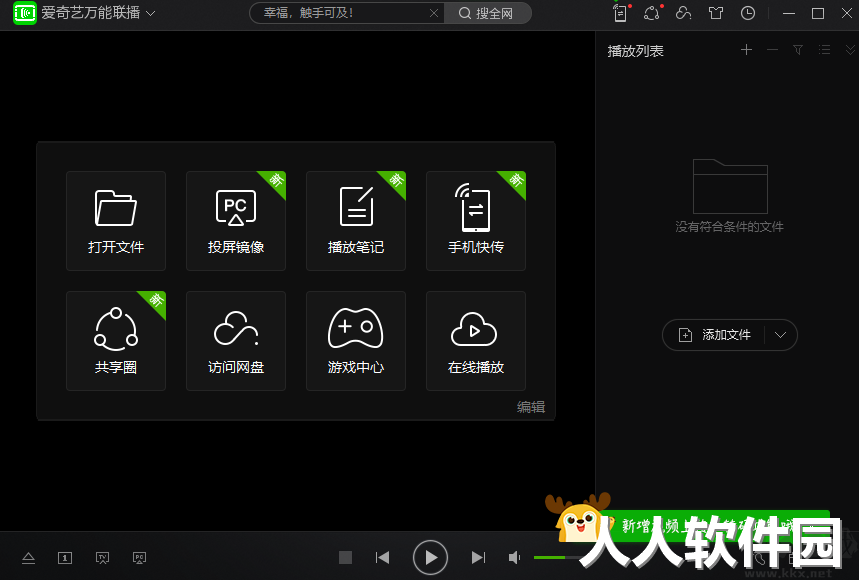
Task: Open the 游戏中心 gamepad tile
Action: tap(356, 341)
